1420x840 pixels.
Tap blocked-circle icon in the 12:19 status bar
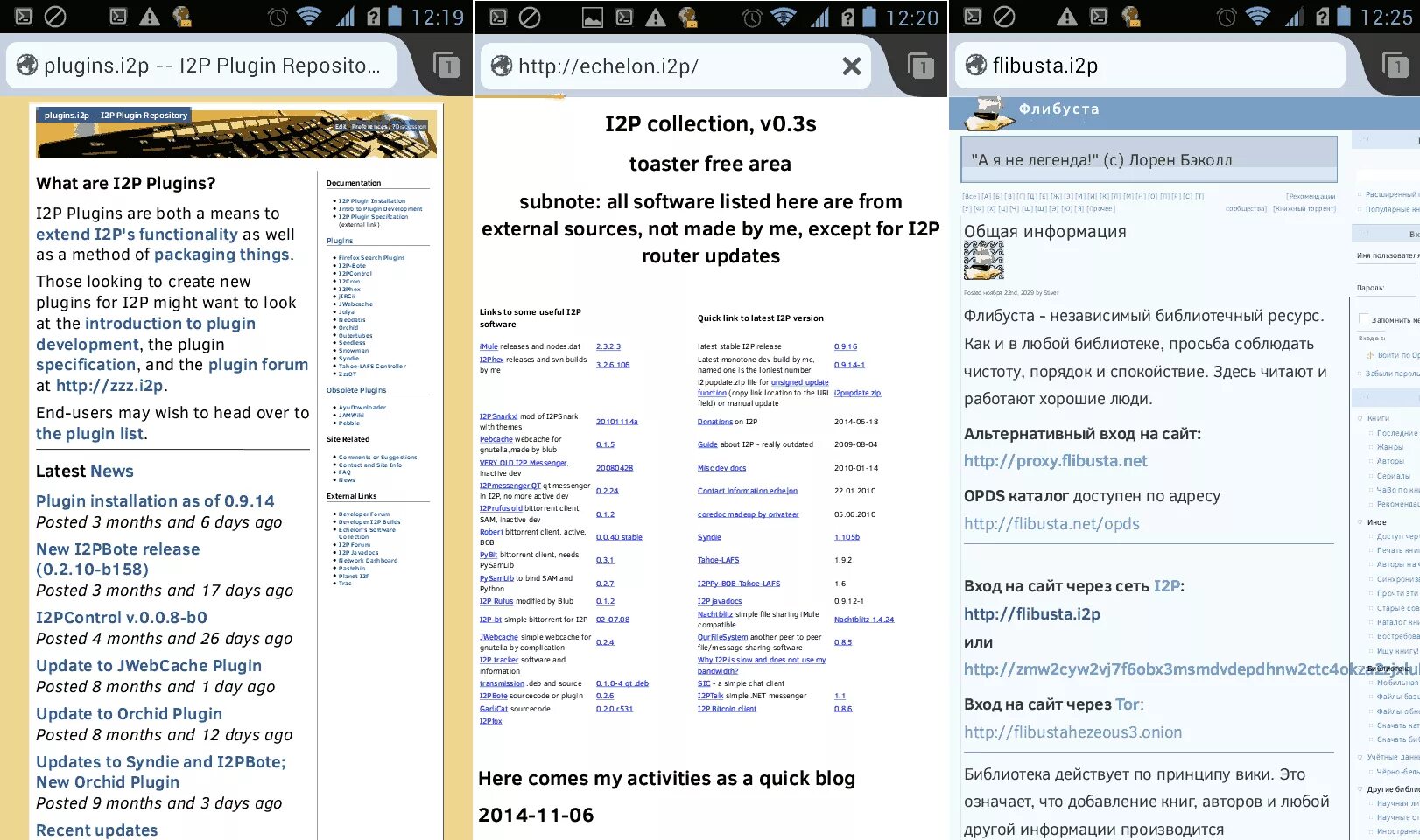click(55, 17)
